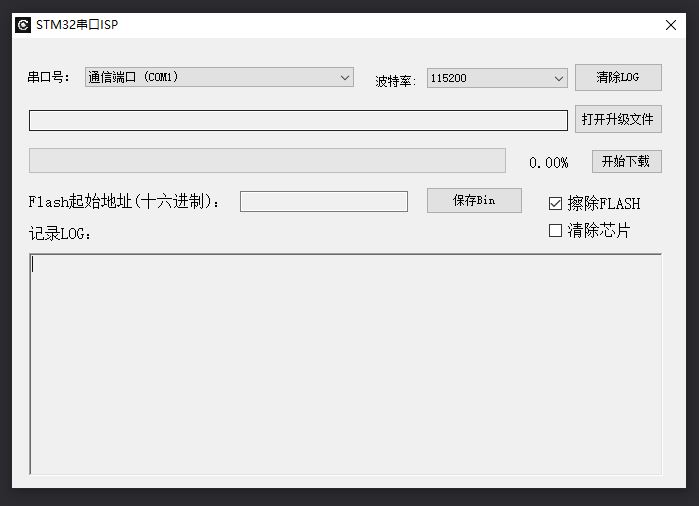The height and width of the screenshot is (506, 699).
Task: Click the 波特率 label
Action: click(x=395, y=81)
